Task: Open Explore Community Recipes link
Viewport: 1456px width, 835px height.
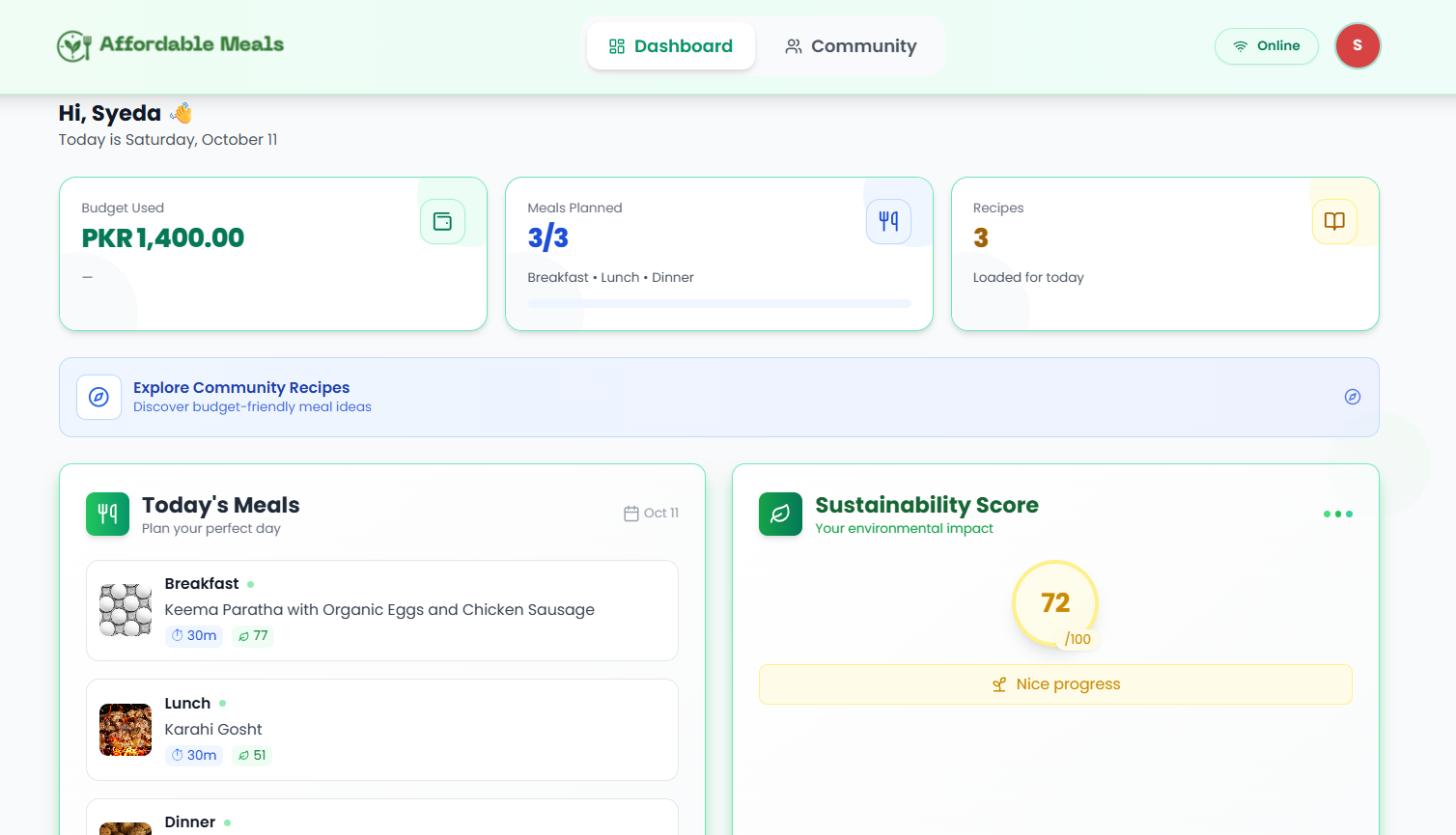Action: point(719,398)
